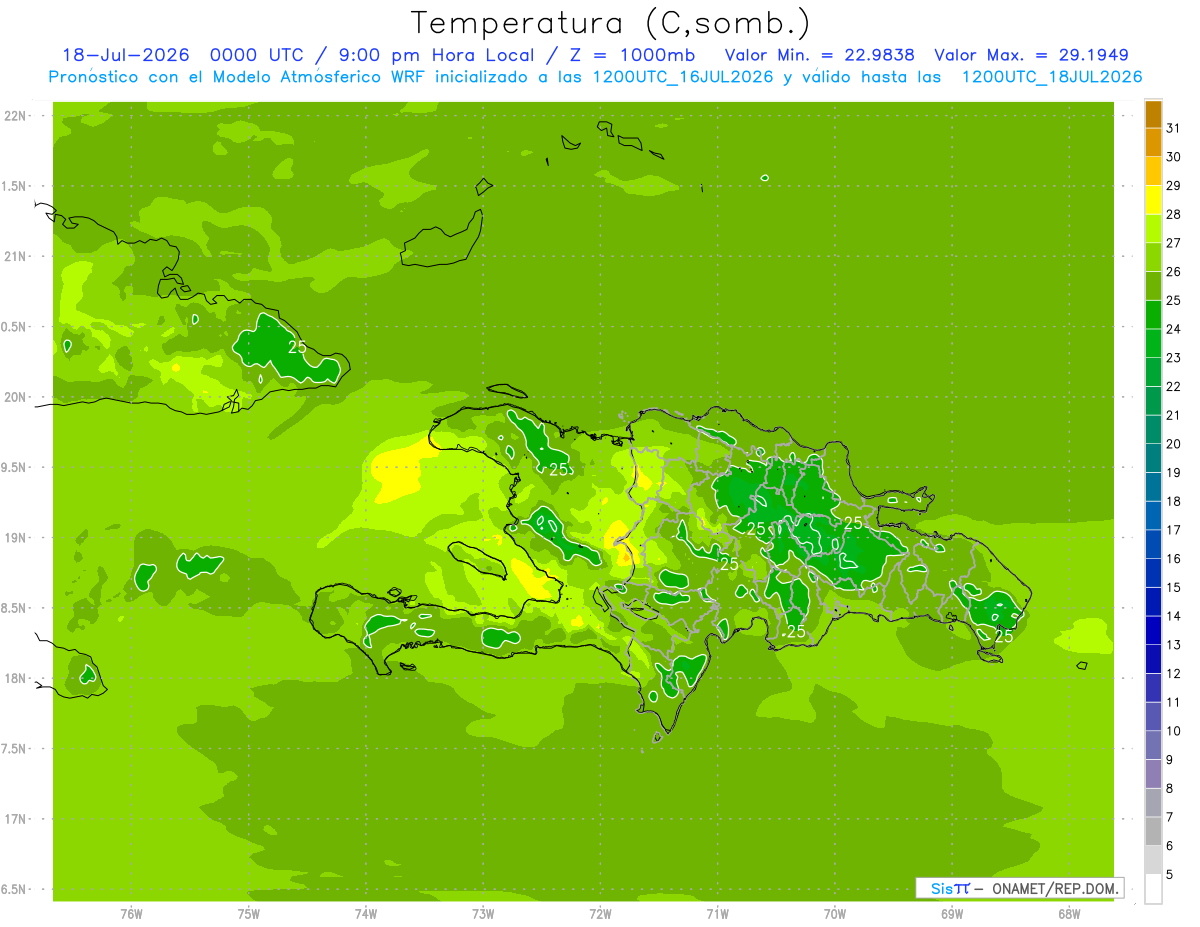Click the color bar segment between 26 and 27
The height and width of the screenshot is (927, 1200).
(1153, 257)
